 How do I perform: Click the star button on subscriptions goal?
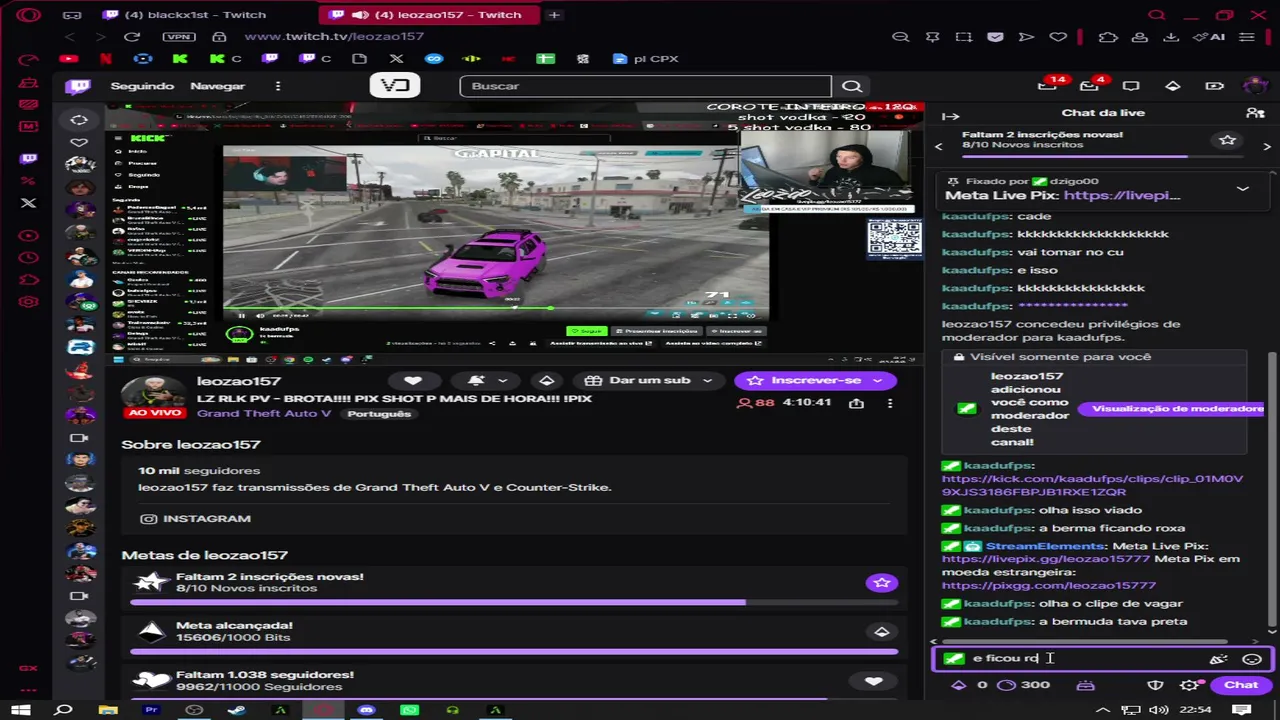(881, 583)
